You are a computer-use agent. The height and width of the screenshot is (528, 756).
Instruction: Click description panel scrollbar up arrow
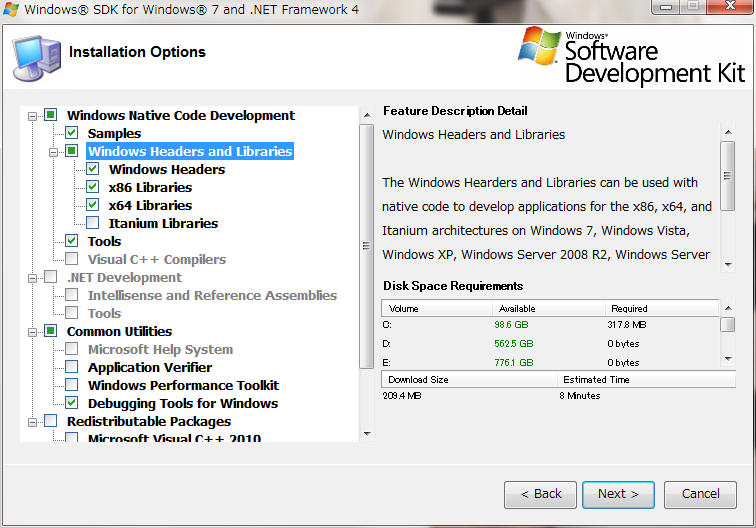[728, 132]
